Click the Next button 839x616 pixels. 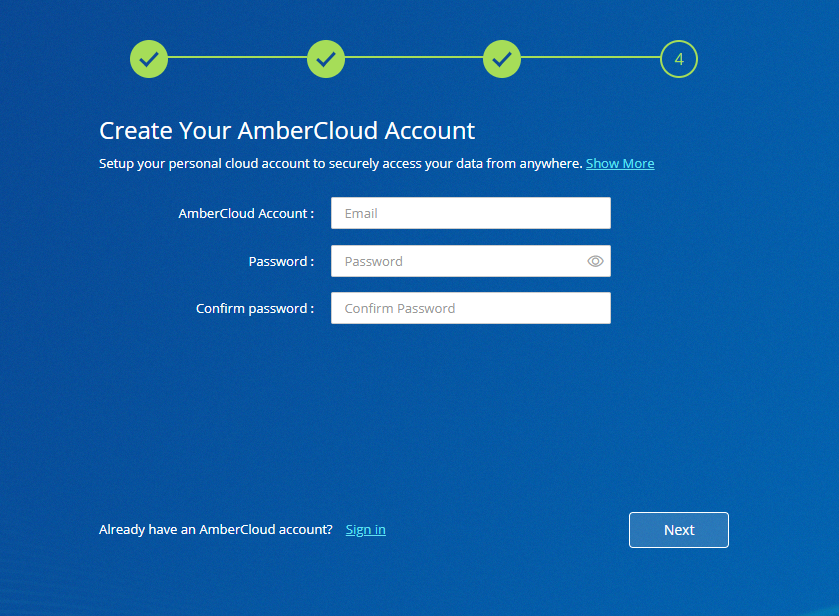point(678,530)
